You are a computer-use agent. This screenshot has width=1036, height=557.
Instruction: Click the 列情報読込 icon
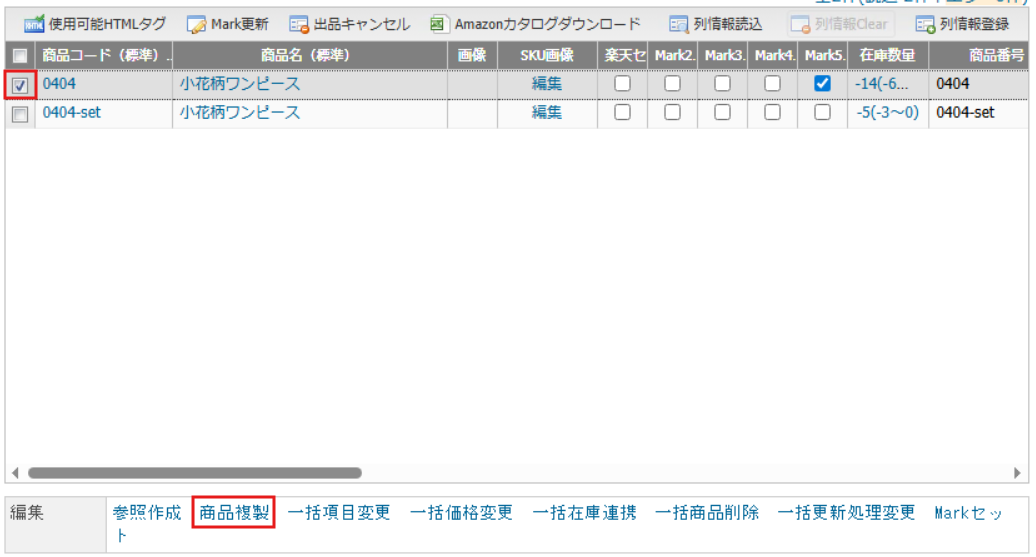(x=678, y=25)
